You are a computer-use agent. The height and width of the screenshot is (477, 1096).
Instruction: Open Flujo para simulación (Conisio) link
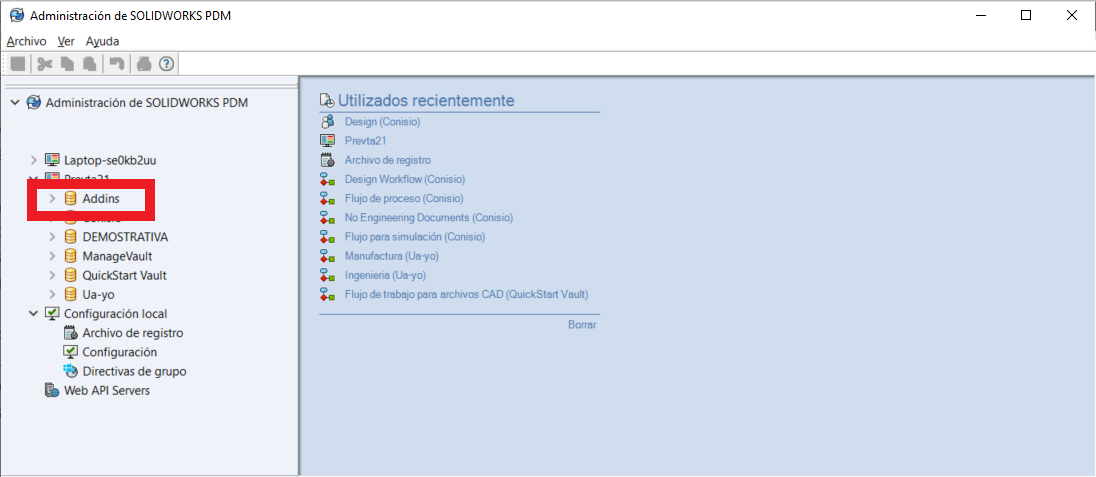point(414,237)
